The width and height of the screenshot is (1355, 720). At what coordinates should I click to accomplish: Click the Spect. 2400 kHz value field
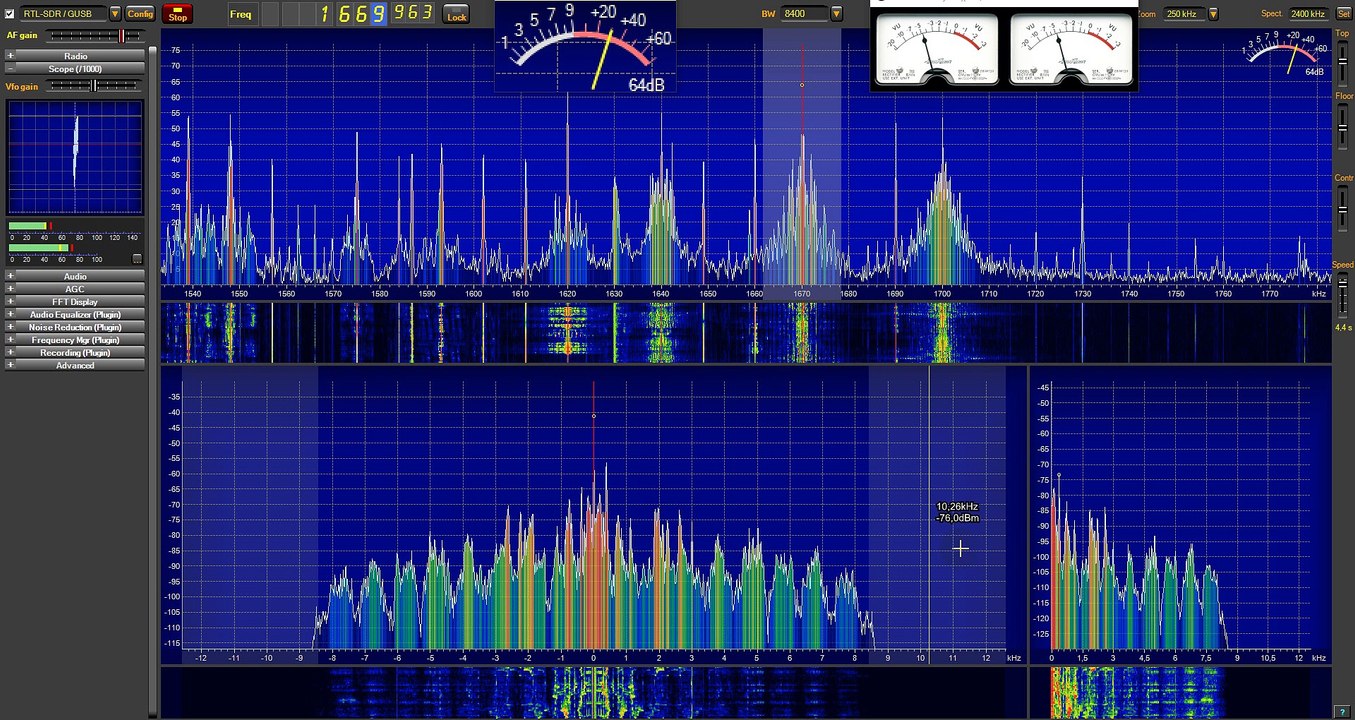click(1308, 14)
